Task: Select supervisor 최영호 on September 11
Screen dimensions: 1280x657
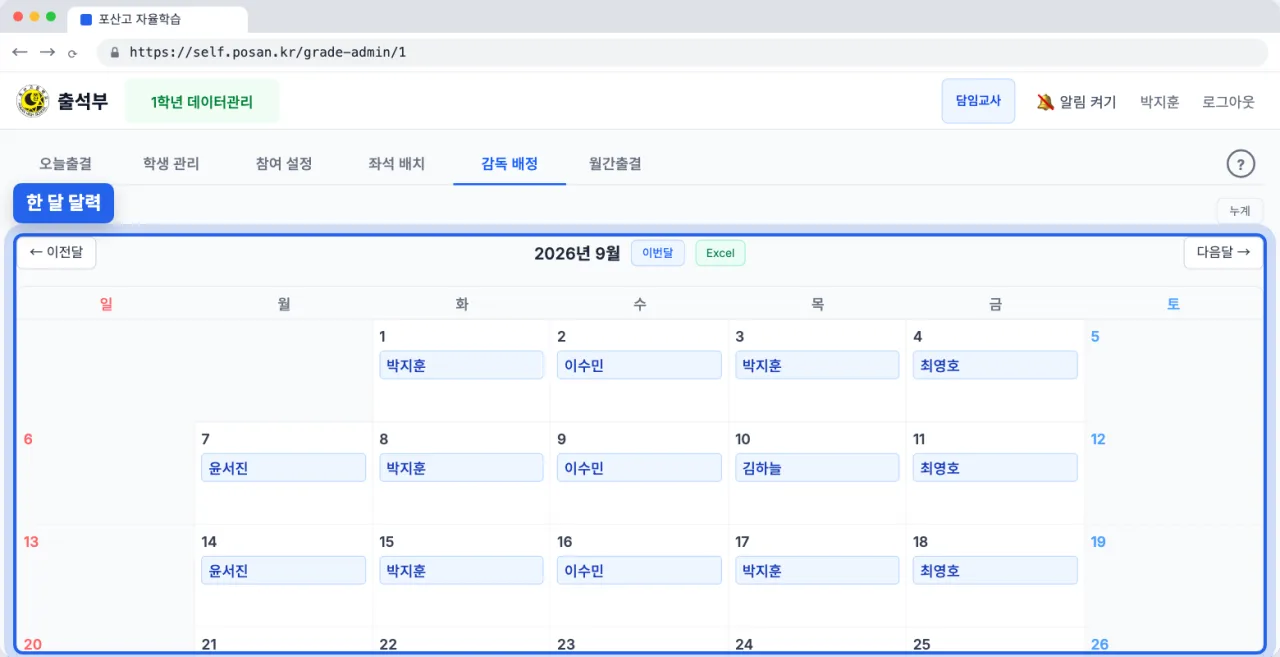Action: click(x=995, y=468)
